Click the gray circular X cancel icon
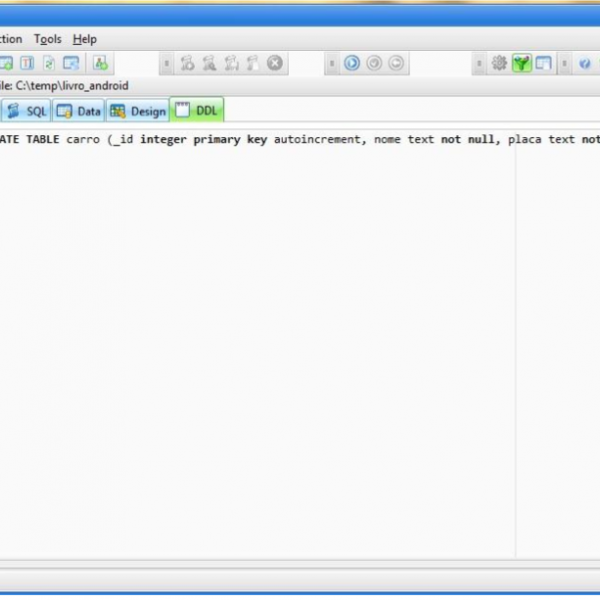 274,63
